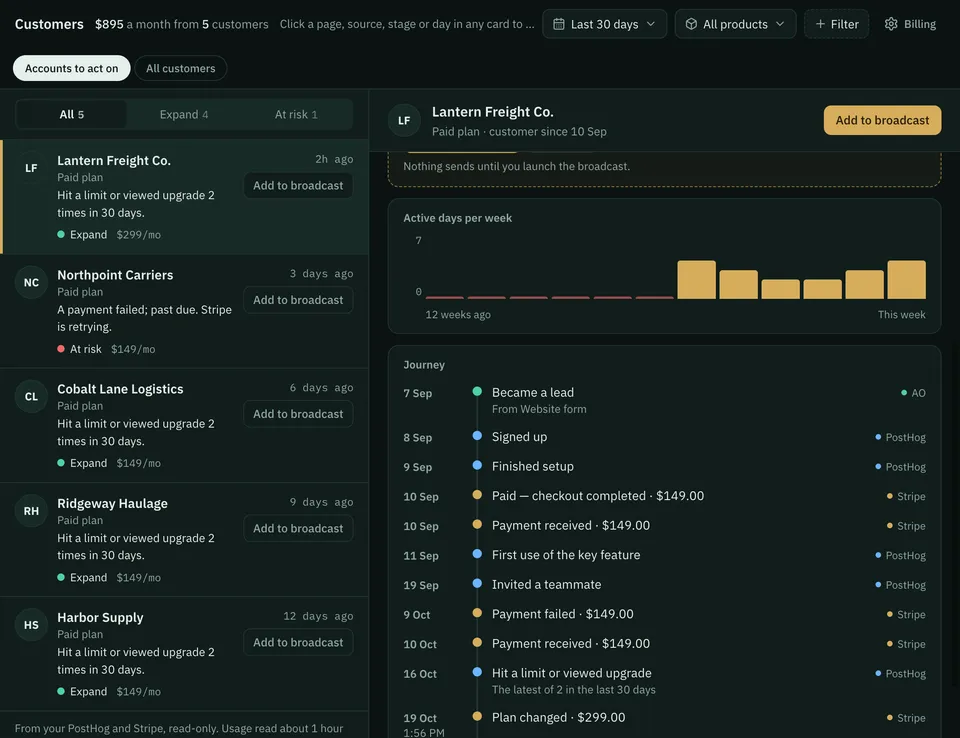Open the Billing gear icon

[x=891, y=24]
